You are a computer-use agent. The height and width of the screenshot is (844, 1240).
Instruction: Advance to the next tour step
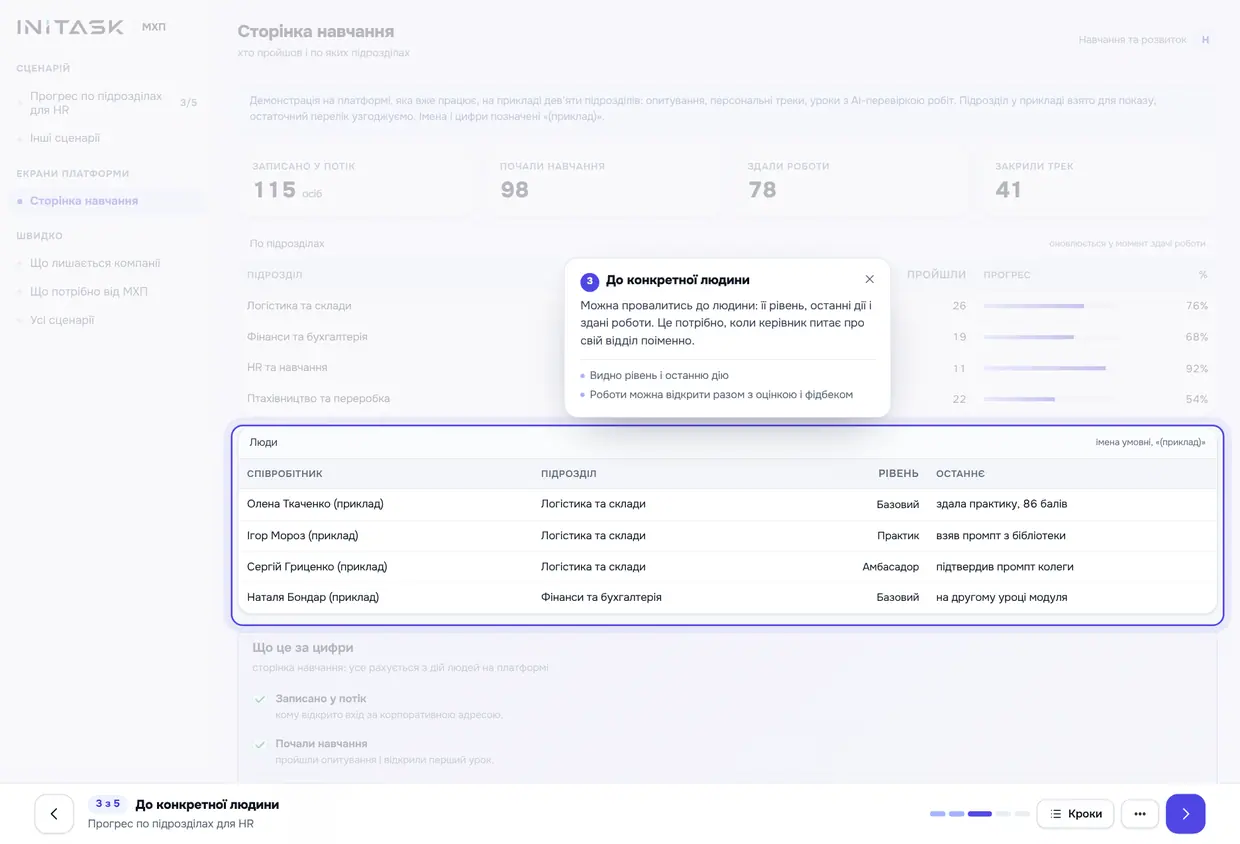click(x=1185, y=814)
